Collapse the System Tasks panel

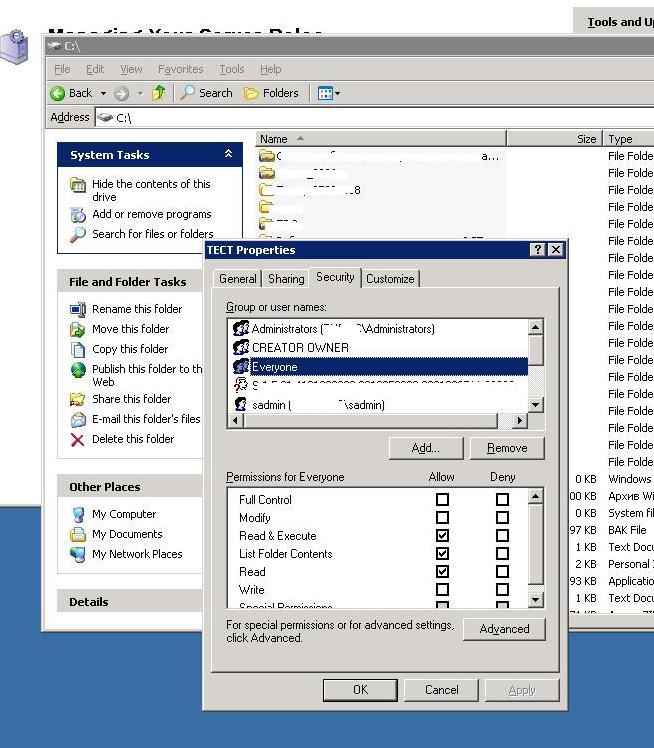pyautogui.click(x=229, y=154)
